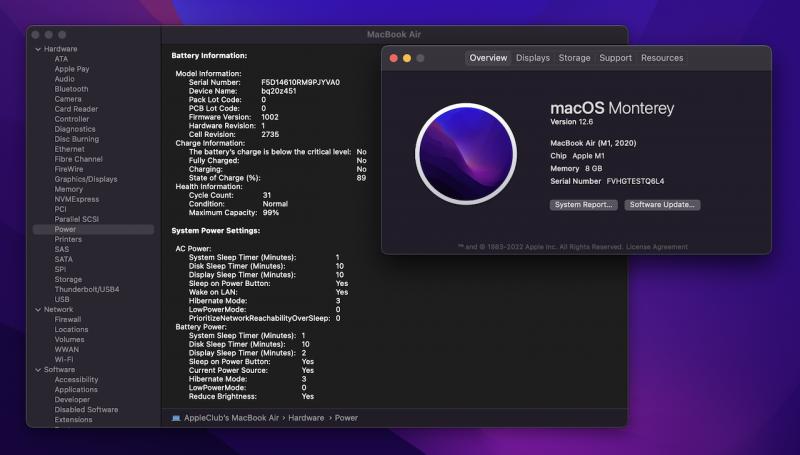Select Ethernet in the sidebar
This screenshot has height=455, width=800.
pyautogui.click(x=69, y=149)
